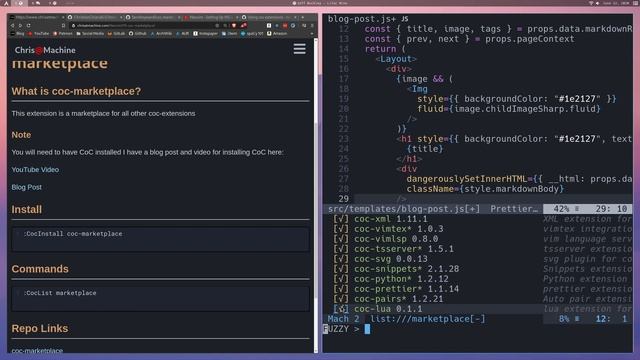This screenshot has width=640, height=360.
Task: Toggle the checkmark for coc-python
Action: coord(341,279)
